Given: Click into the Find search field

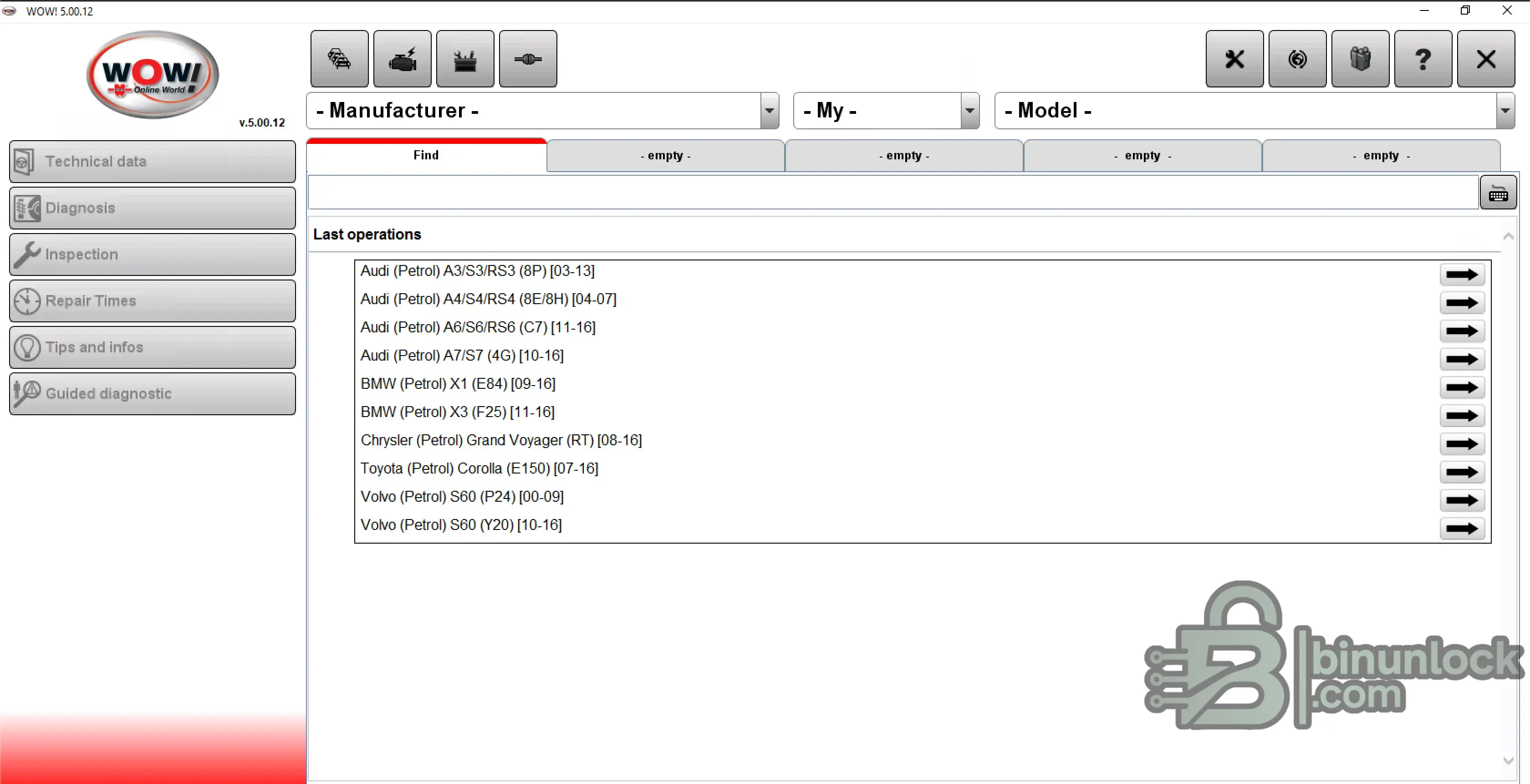Looking at the screenshot, I should pos(892,193).
